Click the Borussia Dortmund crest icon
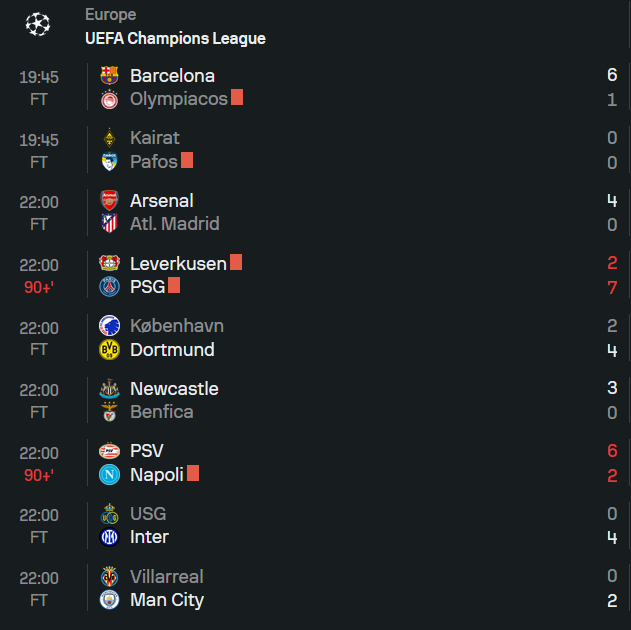Screen dimensions: 631x630 [x=109, y=350]
